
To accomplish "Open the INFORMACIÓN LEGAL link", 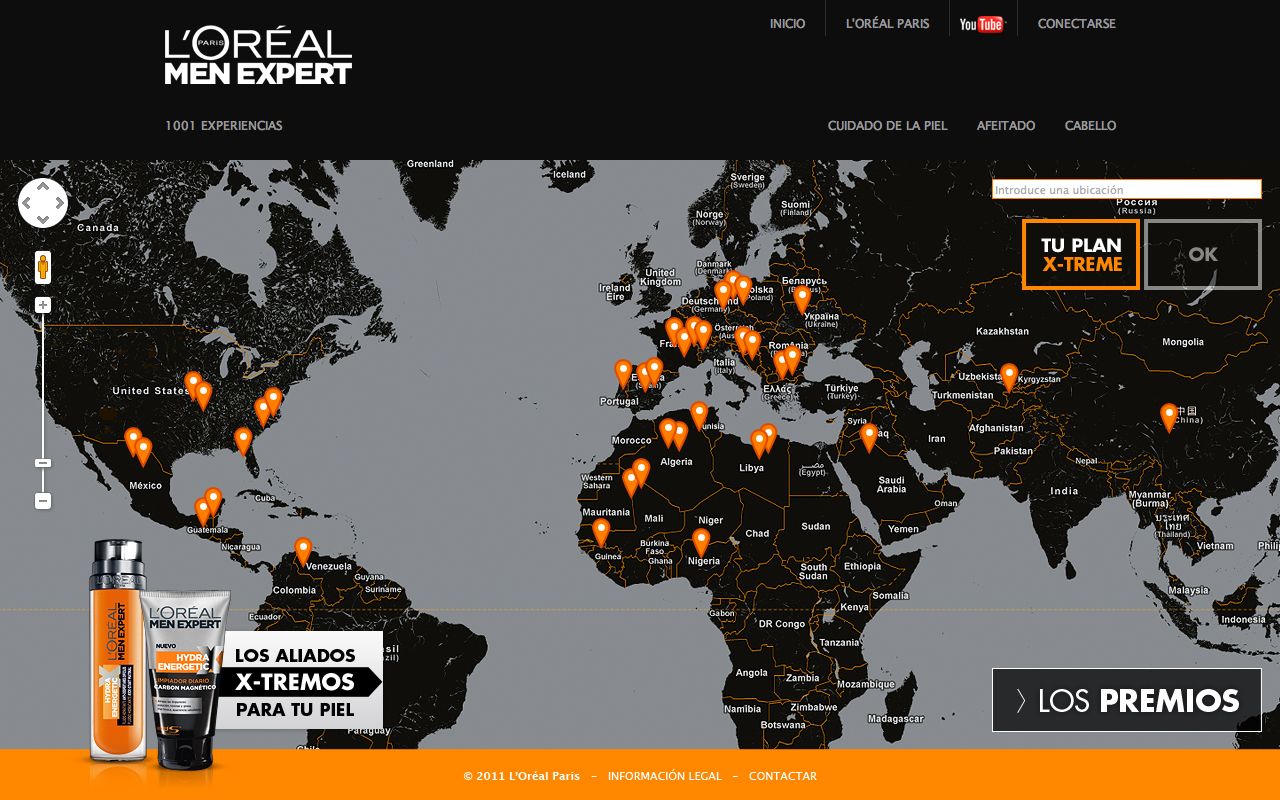I will [x=665, y=776].
